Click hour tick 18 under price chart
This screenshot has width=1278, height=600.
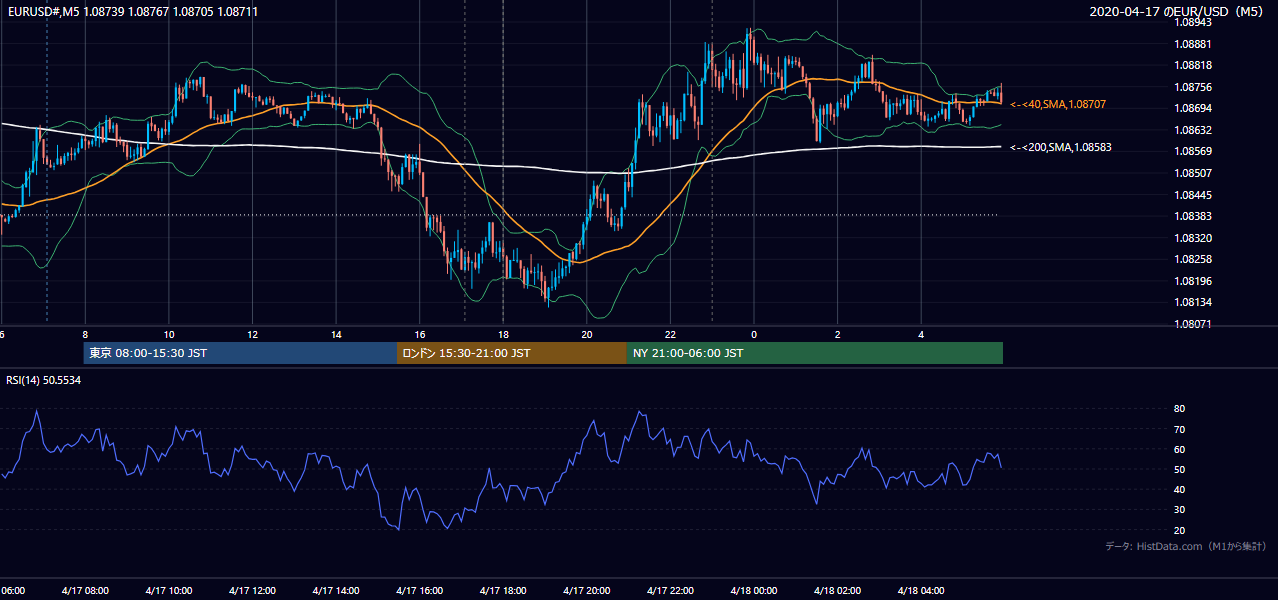point(503,335)
